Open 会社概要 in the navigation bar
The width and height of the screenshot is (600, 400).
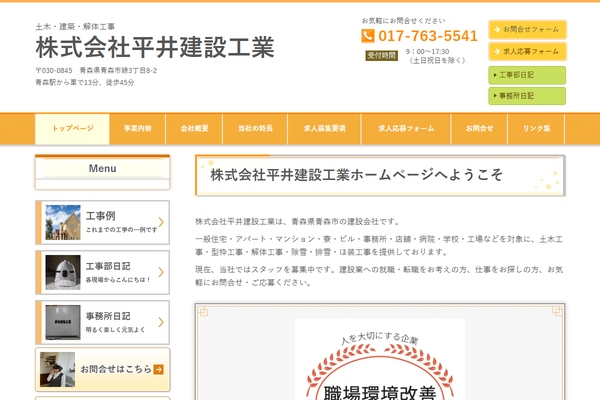coord(194,129)
